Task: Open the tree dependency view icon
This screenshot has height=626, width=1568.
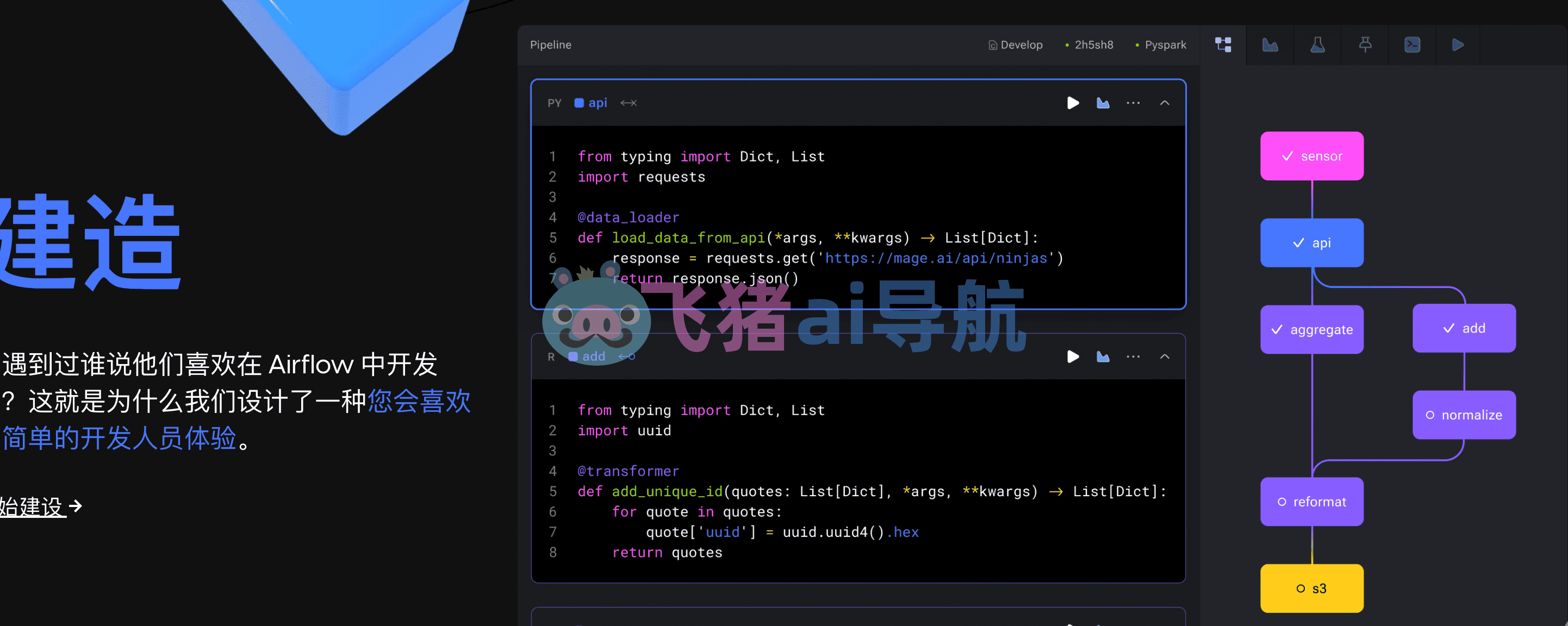Action: coord(1223,45)
